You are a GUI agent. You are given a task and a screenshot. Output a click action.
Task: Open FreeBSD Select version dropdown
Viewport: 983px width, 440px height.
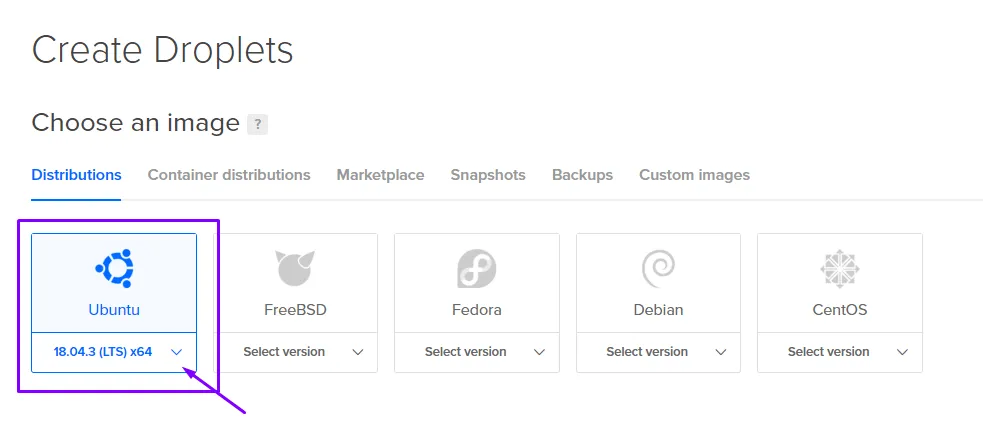(295, 352)
